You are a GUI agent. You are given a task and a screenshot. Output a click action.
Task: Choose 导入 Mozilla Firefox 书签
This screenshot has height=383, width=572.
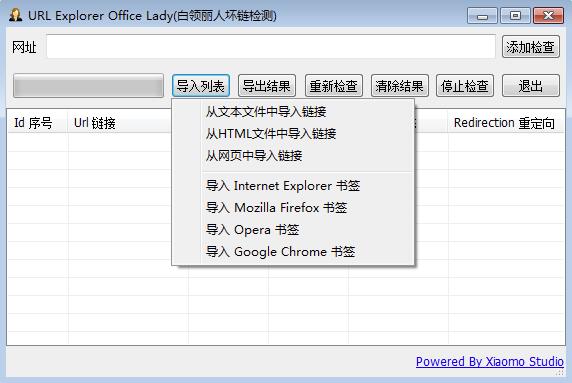(x=293, y=208)
